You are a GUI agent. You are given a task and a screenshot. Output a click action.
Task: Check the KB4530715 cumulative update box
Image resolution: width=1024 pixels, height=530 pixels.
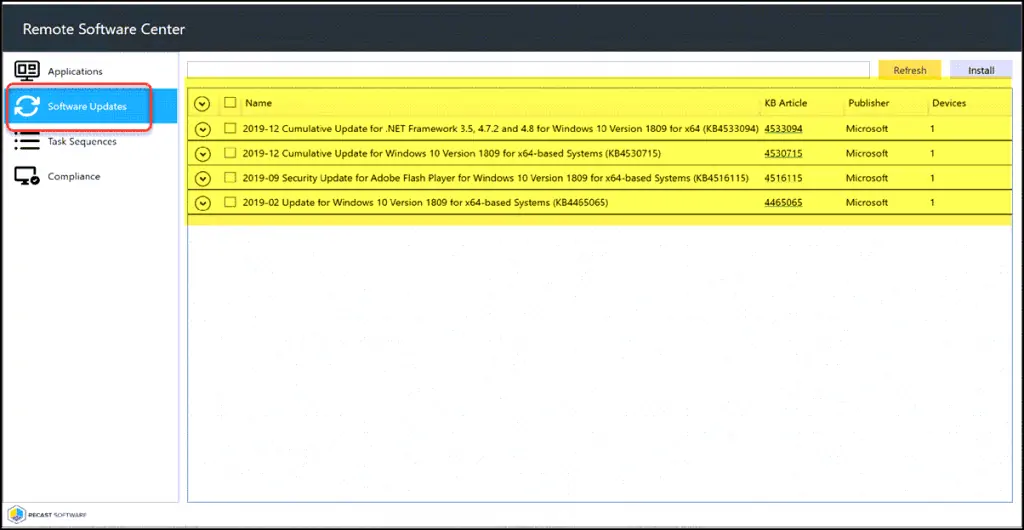[x=230, y=153]
